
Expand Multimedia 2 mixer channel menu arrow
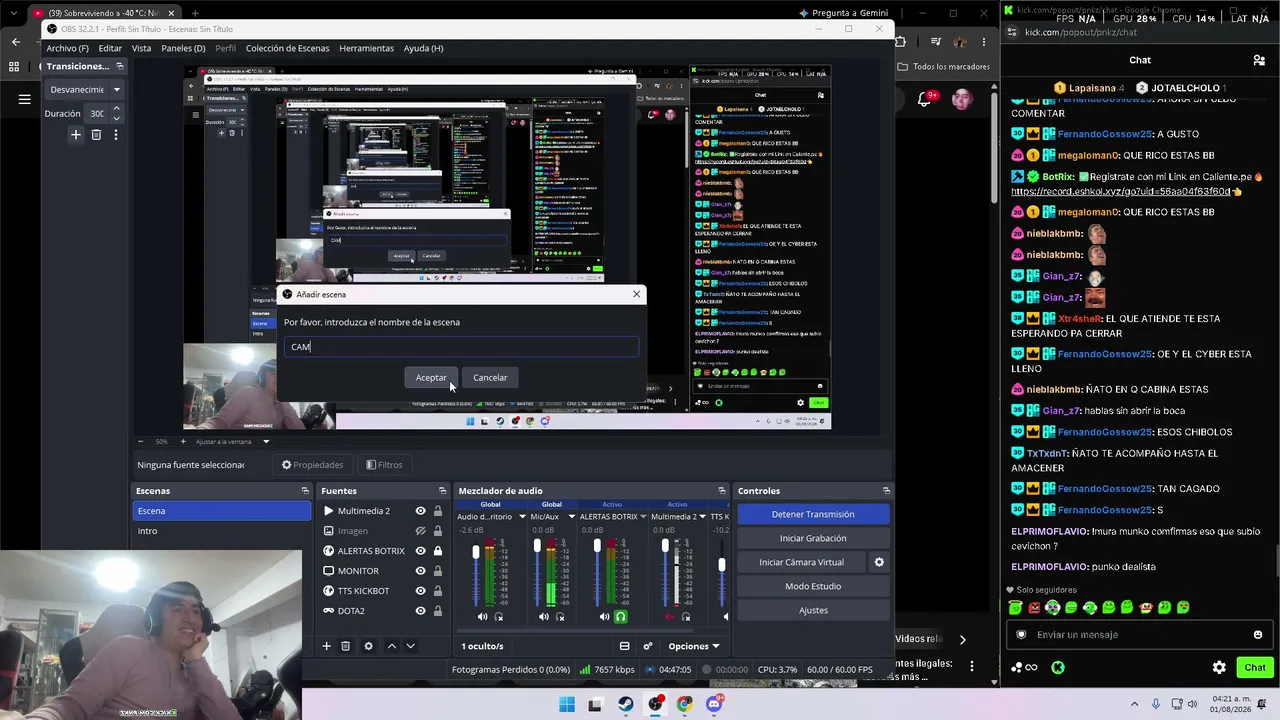pos(703,517)
